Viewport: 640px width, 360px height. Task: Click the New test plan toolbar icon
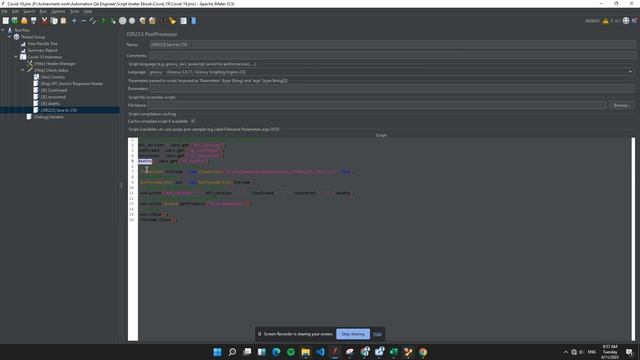[x=6, y=21]
